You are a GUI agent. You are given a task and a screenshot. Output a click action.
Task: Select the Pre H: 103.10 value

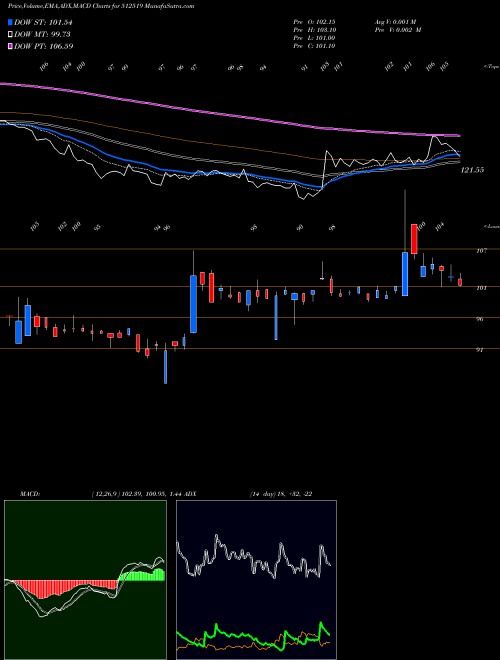click(314, 30)
